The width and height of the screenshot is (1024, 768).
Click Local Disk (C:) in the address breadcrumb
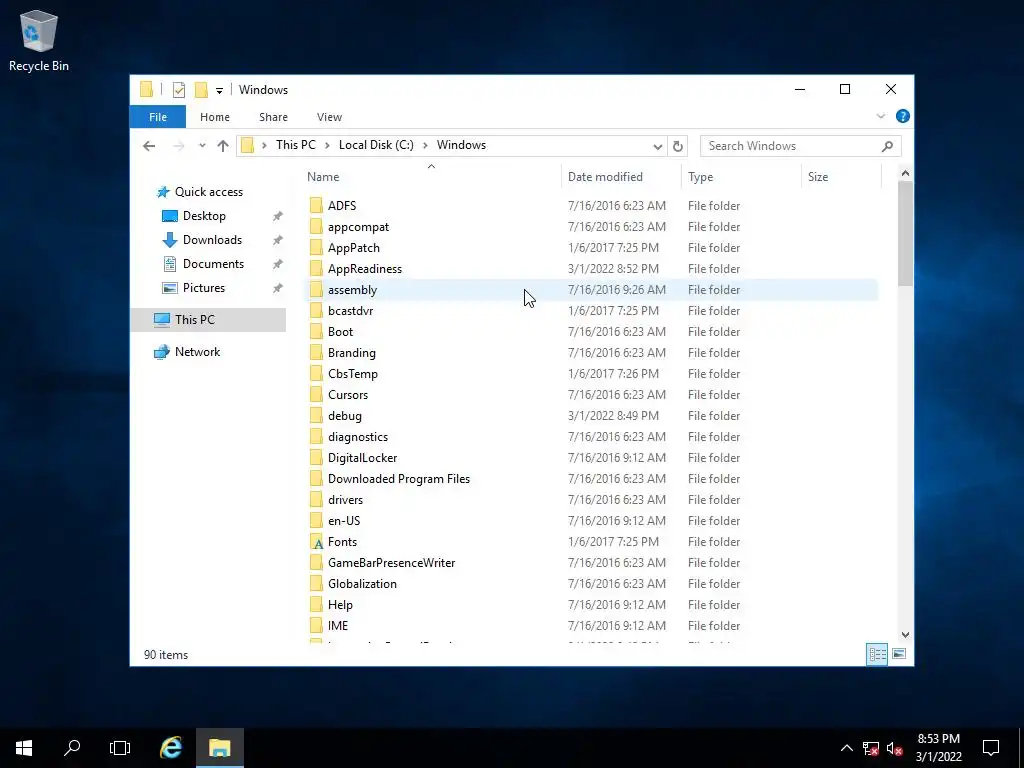coord(376,145)
